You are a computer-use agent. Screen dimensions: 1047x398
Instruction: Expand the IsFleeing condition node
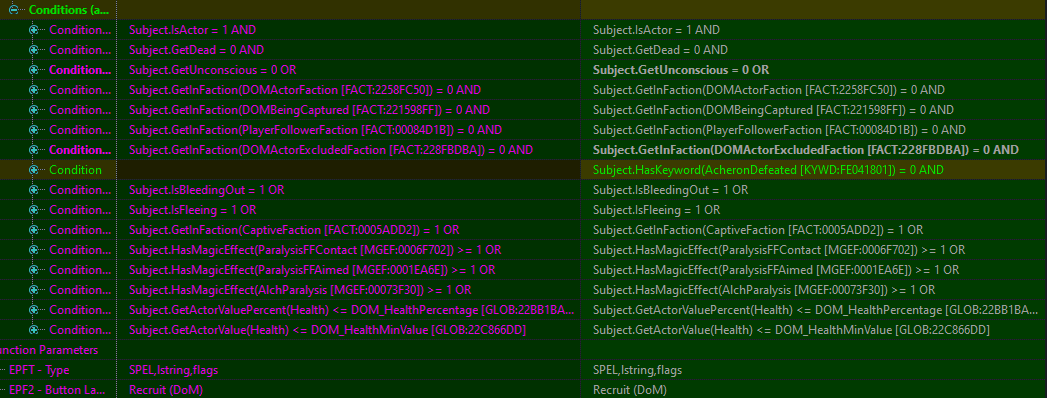tap(33, 210)
